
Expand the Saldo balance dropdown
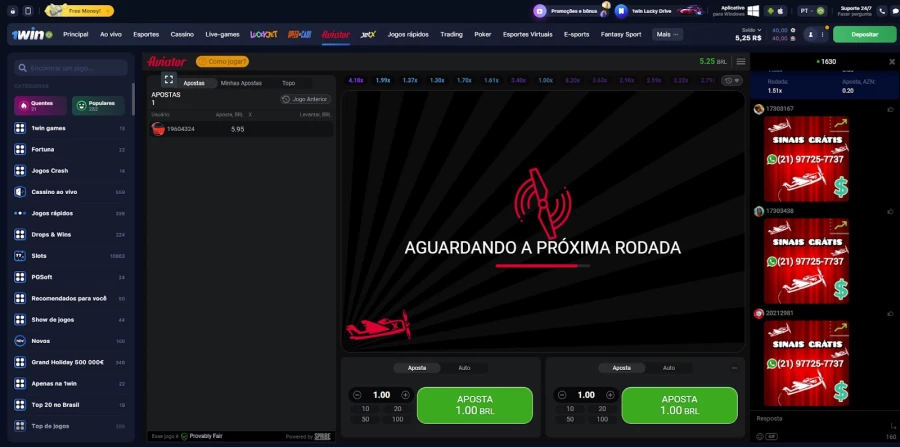tap(751, 30)
